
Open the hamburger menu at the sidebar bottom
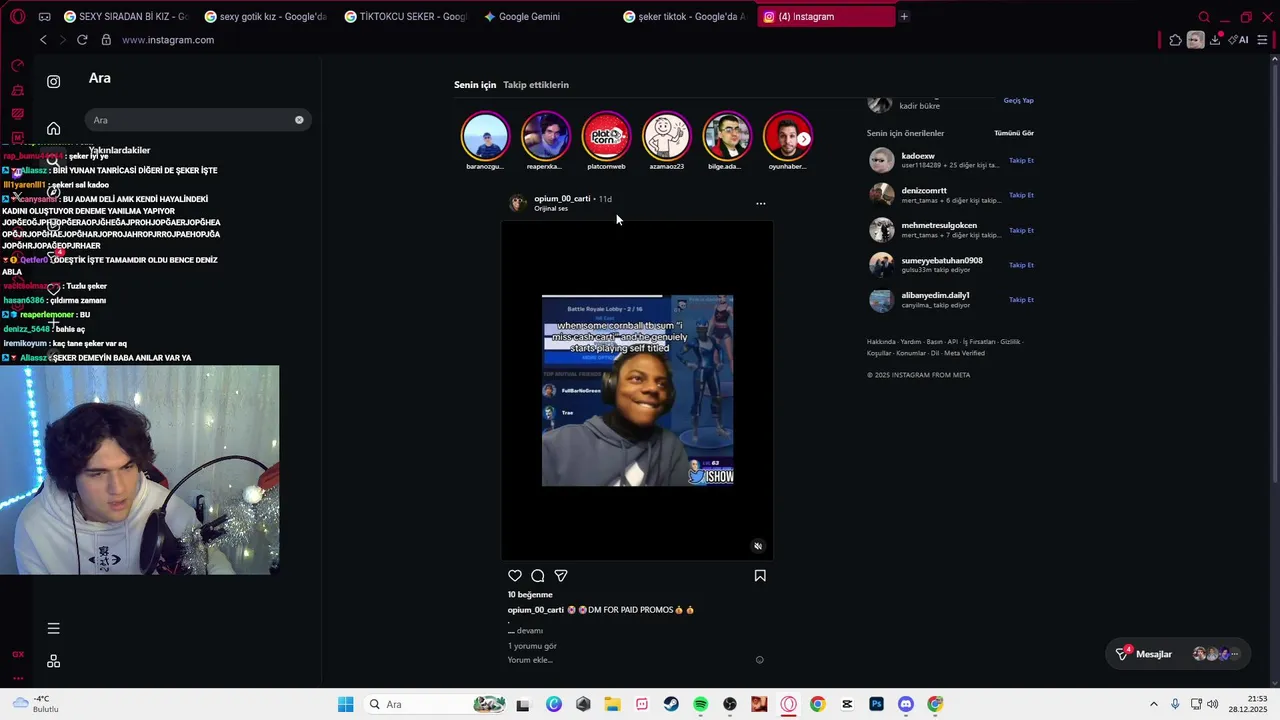point(54,629)
